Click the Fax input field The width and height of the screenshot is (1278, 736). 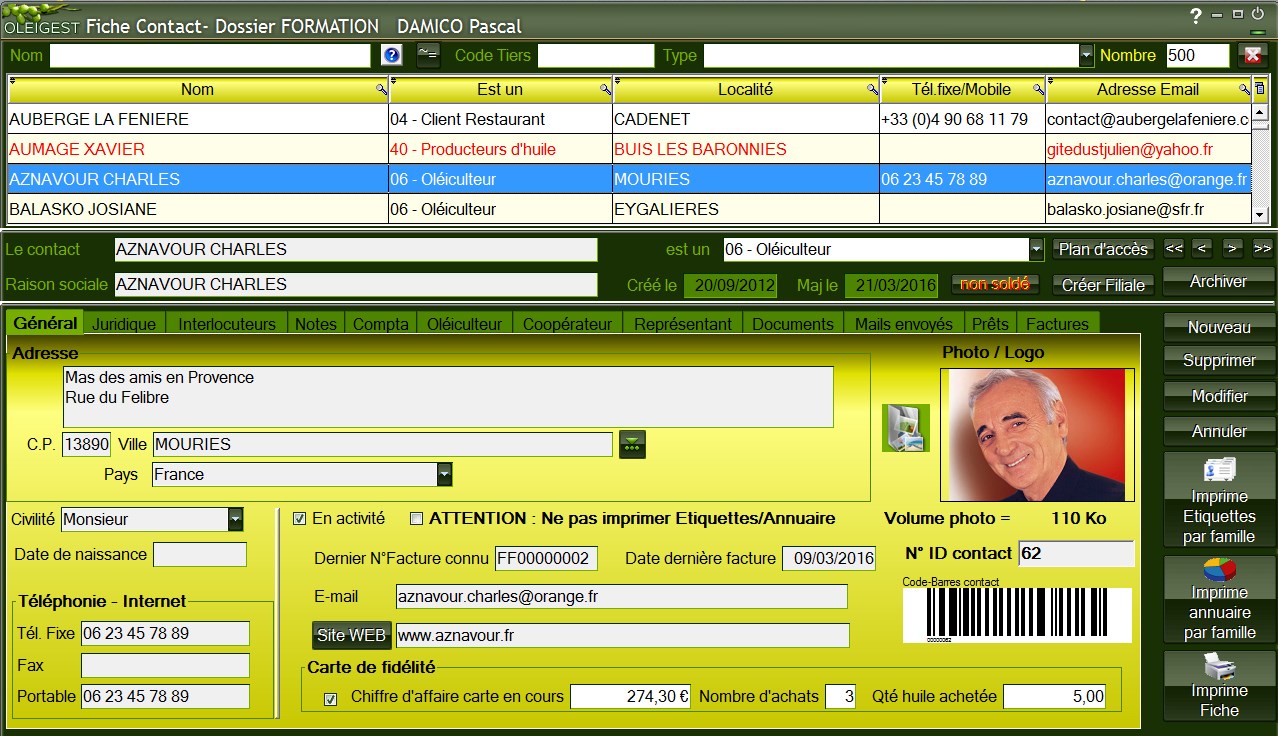[165, 665]
